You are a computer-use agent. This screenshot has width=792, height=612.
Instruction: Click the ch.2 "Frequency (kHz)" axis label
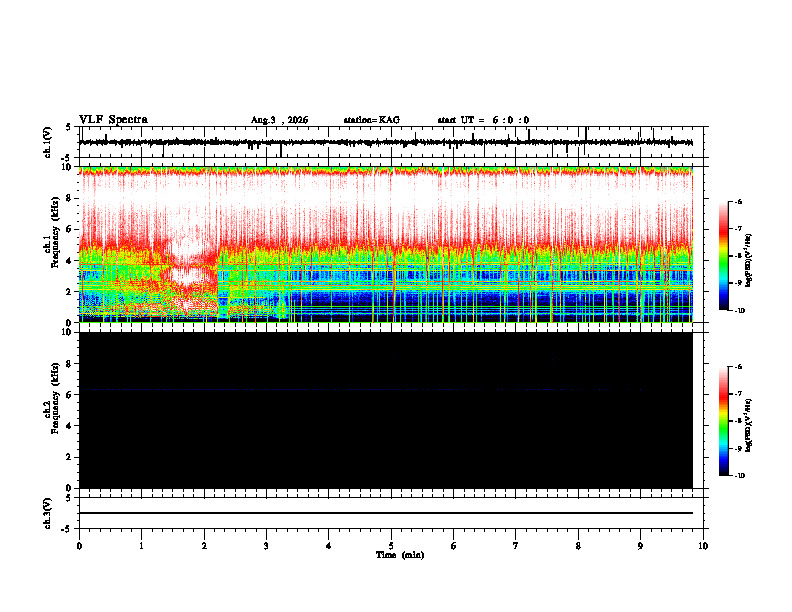pos(55,398)
